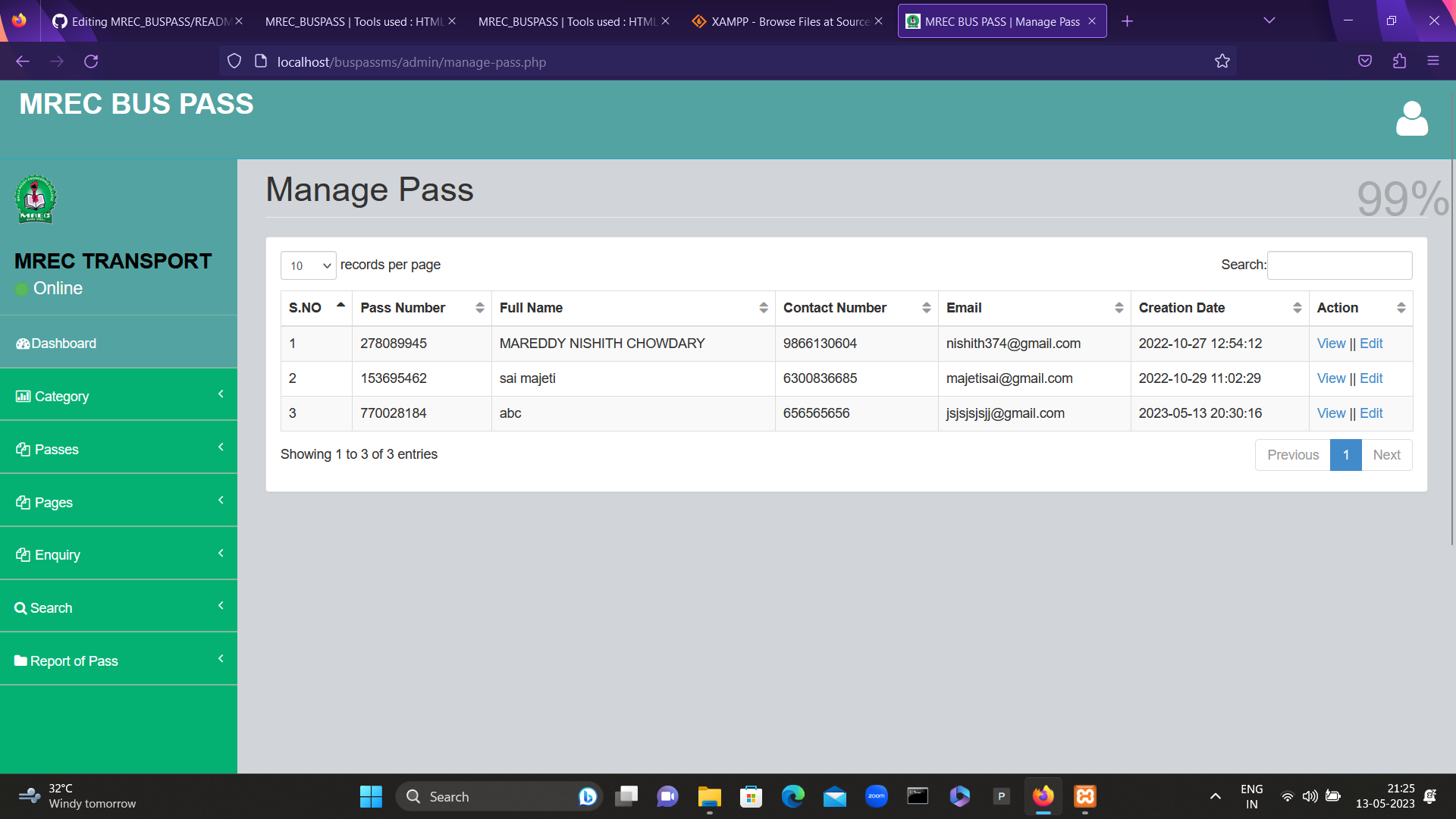View pass for sai majeti

point(1331,378)
